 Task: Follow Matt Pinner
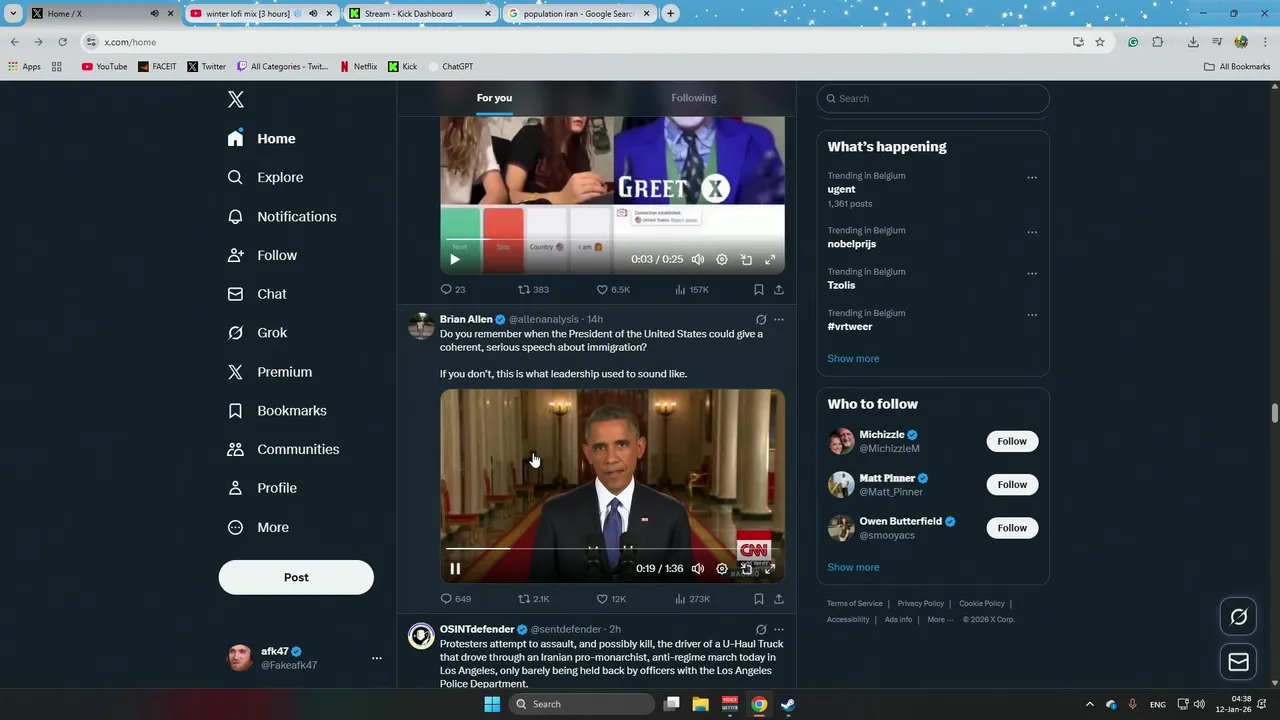[1012, 484]
